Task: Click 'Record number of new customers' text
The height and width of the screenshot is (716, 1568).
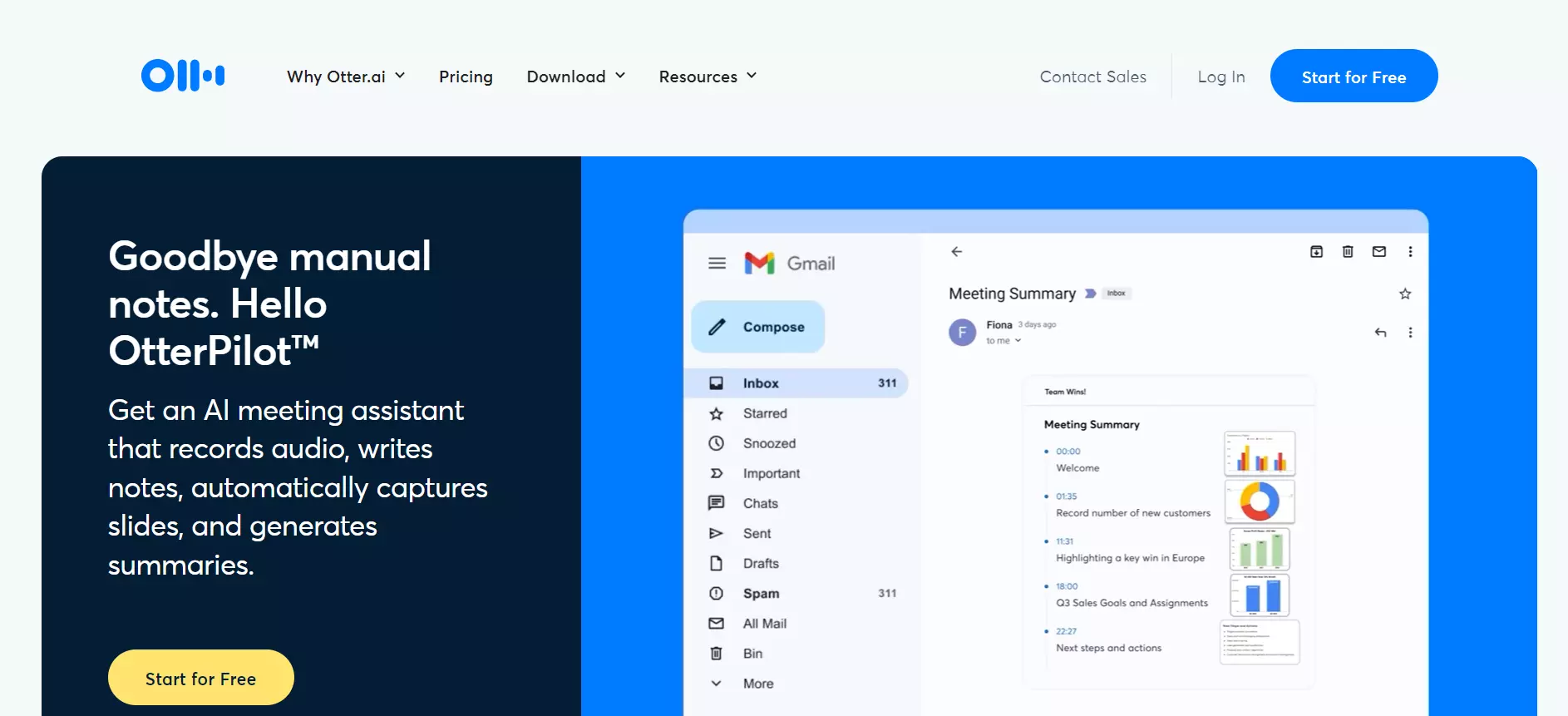Action: pos(1133,513)
